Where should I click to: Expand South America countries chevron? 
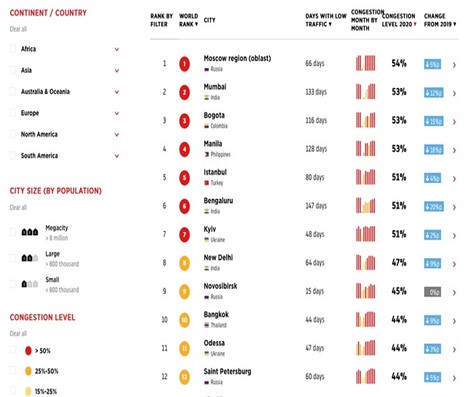[117, 156]
